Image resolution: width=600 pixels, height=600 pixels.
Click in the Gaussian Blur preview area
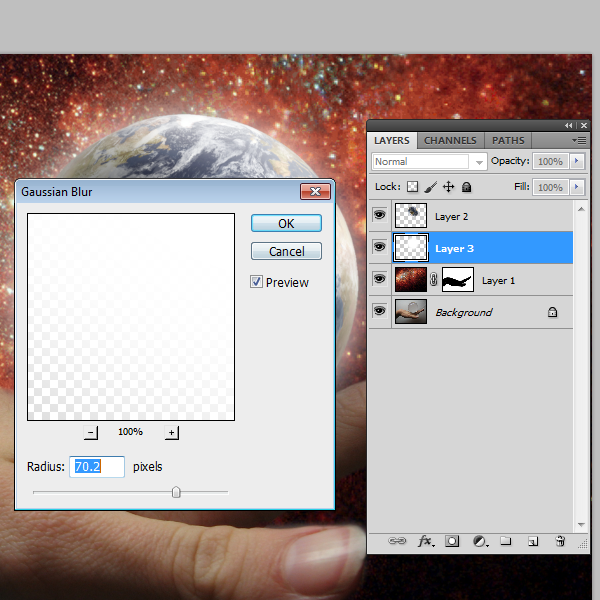[131, 317]
